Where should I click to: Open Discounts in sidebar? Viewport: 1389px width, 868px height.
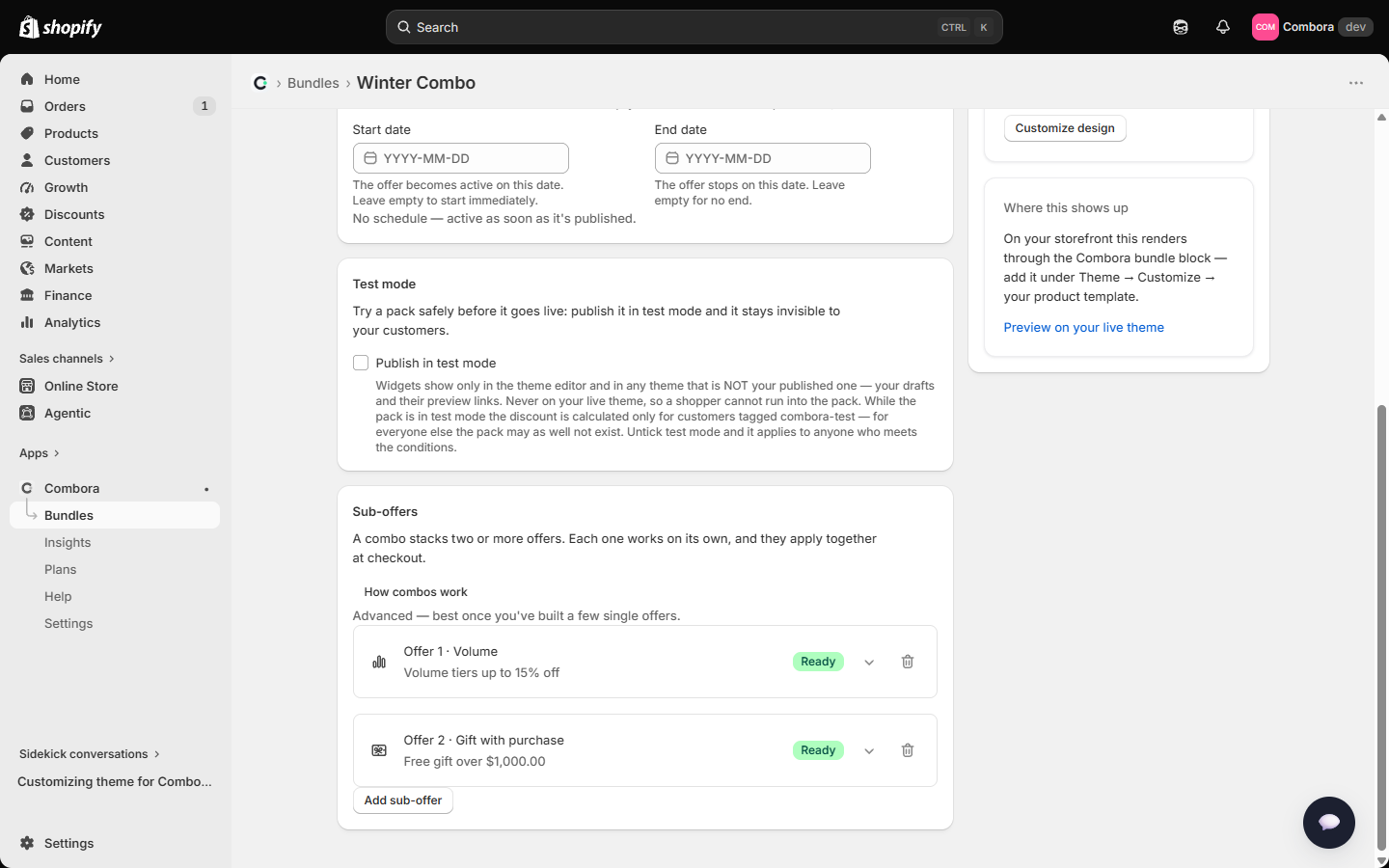click(115, 214)
